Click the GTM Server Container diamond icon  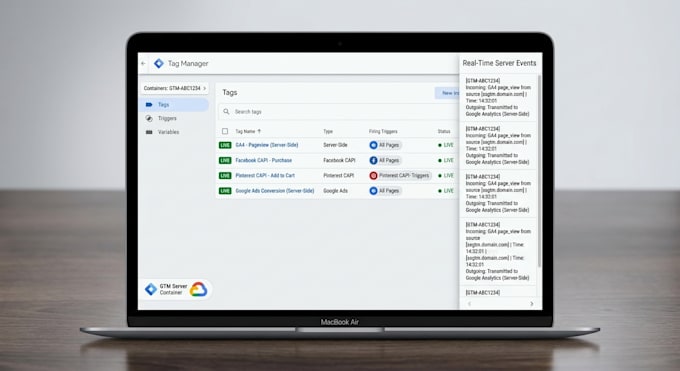tap(151, 289)
